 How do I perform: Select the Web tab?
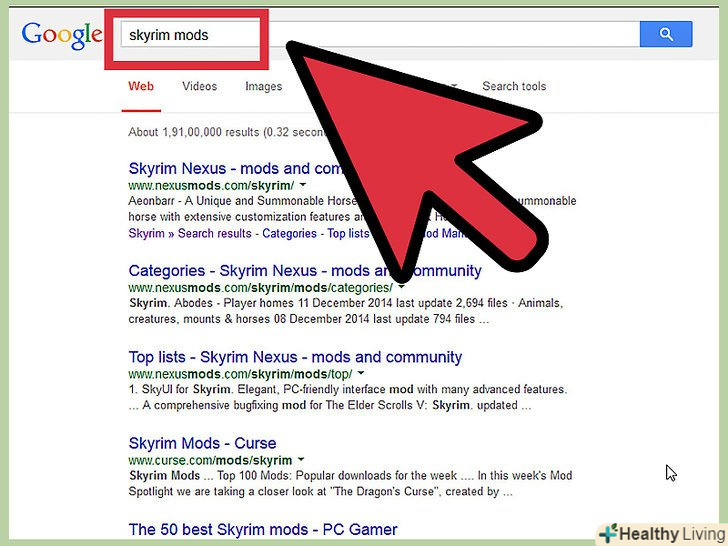(x=141, y=87)
